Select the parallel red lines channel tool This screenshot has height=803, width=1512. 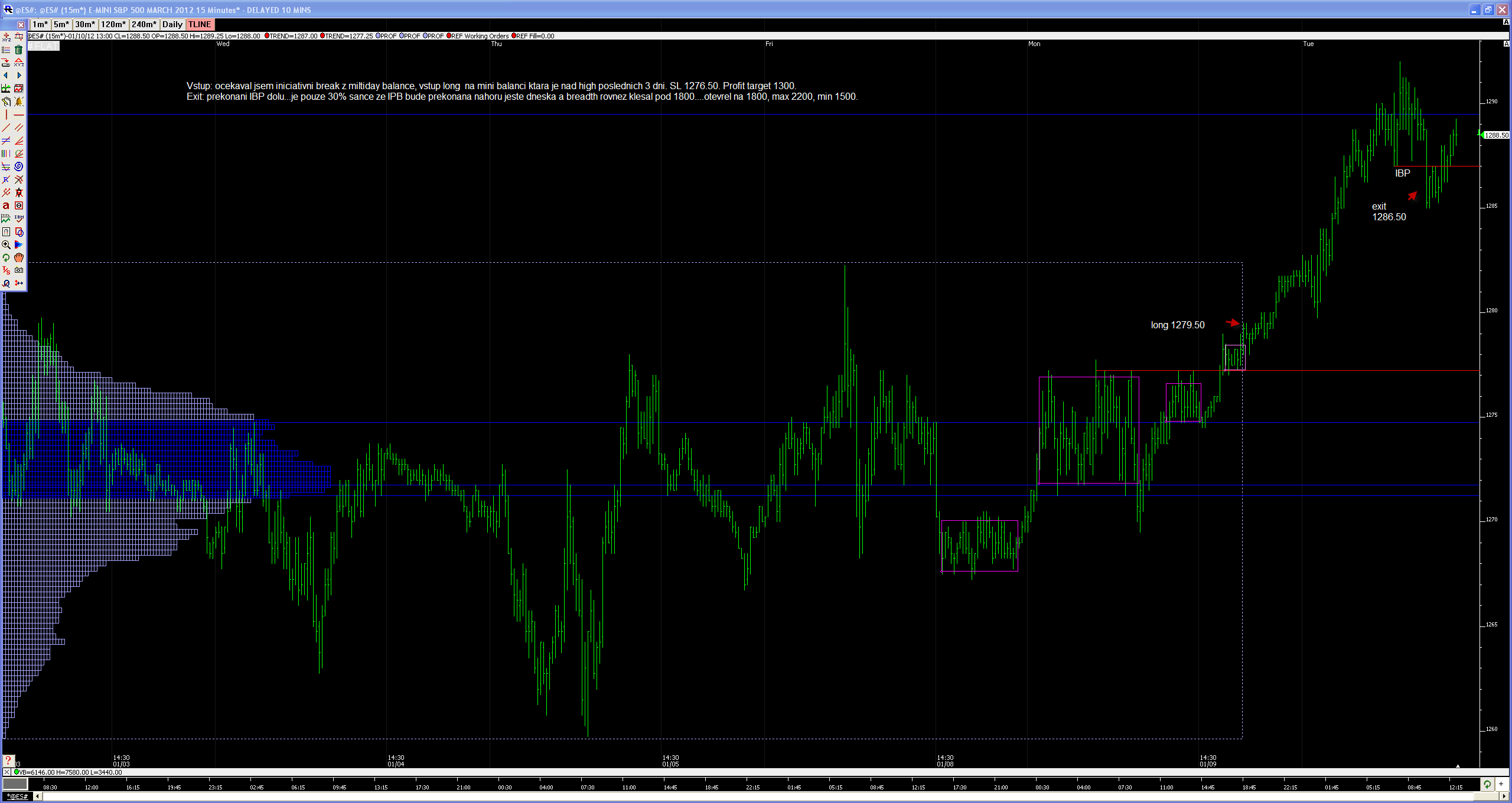click(19, 128)
